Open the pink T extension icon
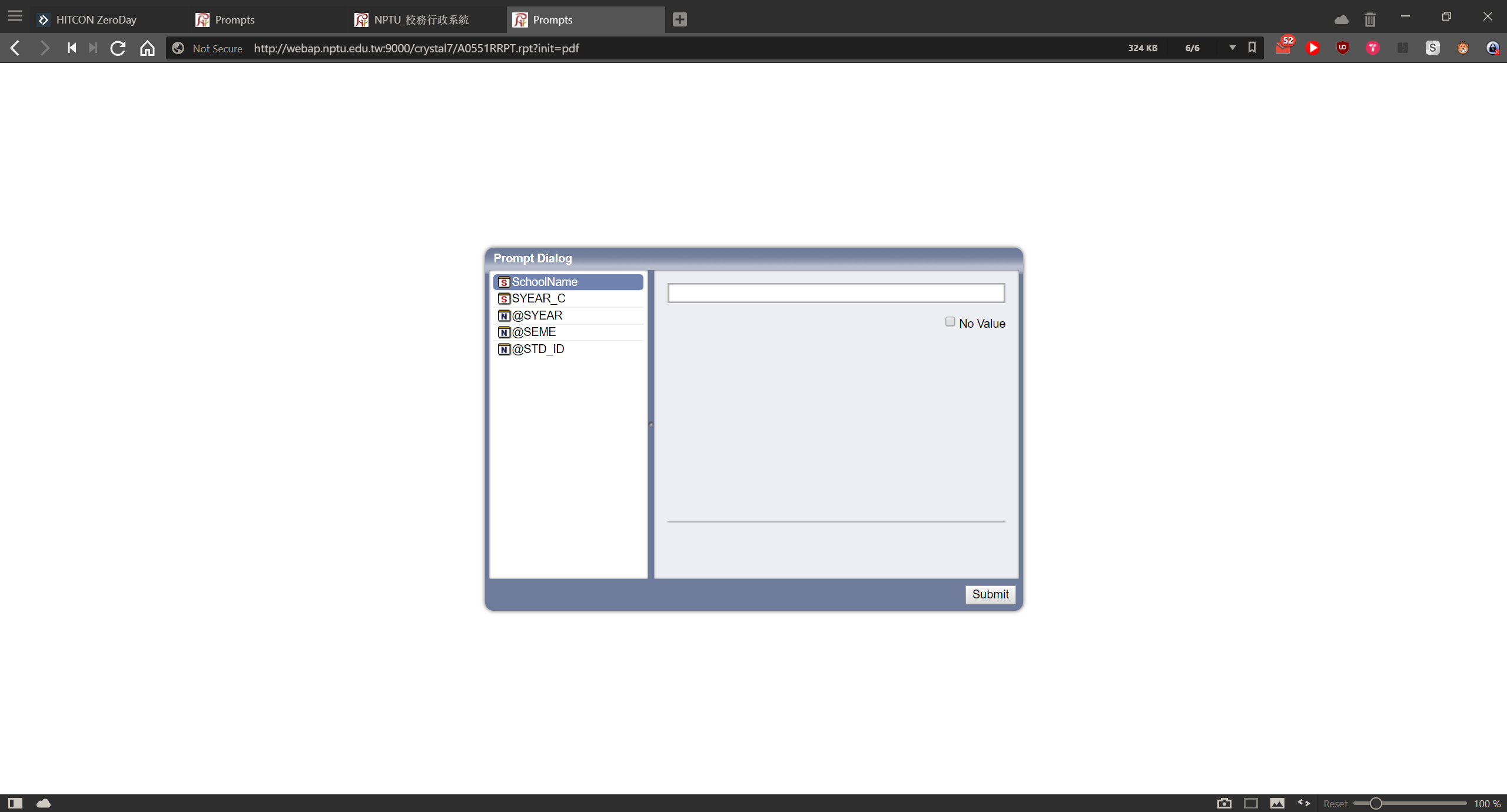 1373,48
